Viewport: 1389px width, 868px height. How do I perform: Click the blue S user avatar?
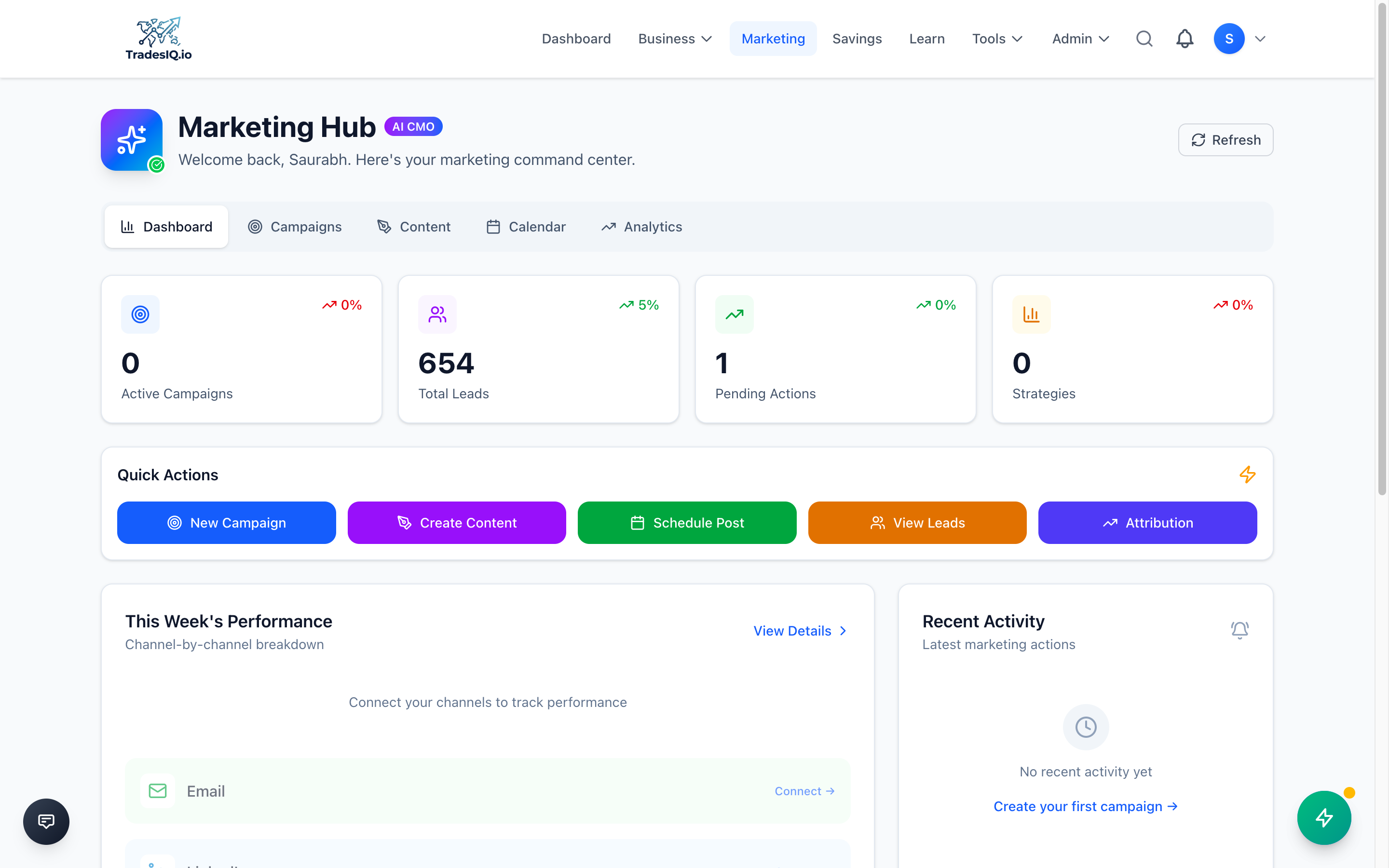pyautogui.click(x=1229, y=39)
